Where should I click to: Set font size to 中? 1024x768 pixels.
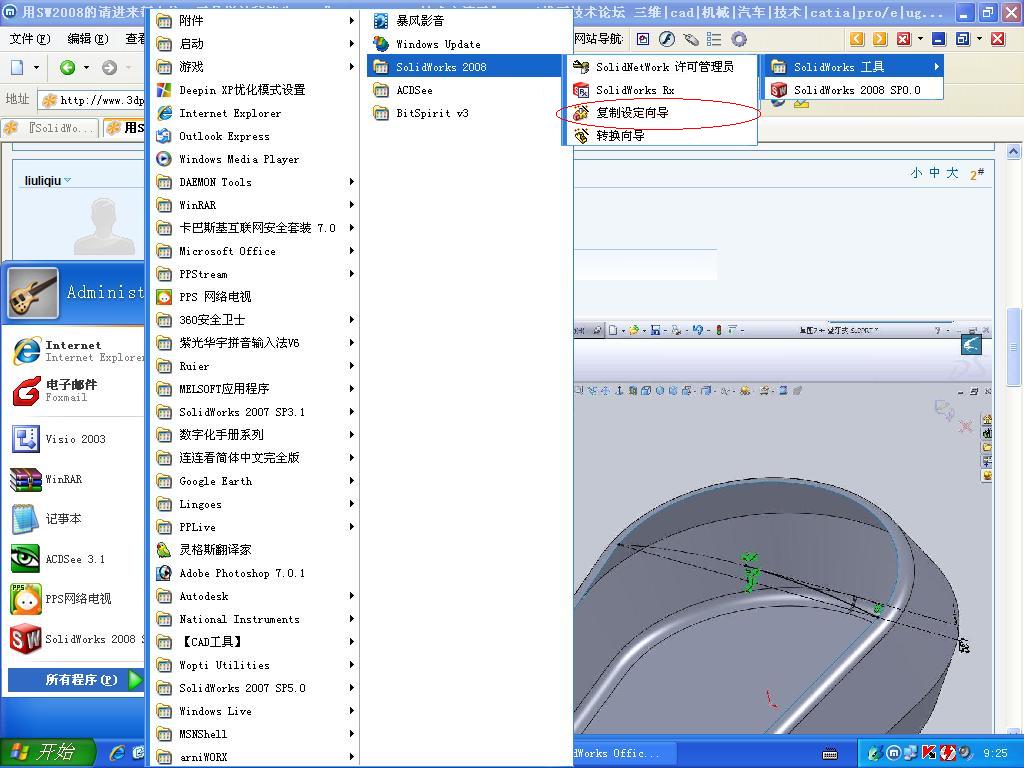click(935, 172)
